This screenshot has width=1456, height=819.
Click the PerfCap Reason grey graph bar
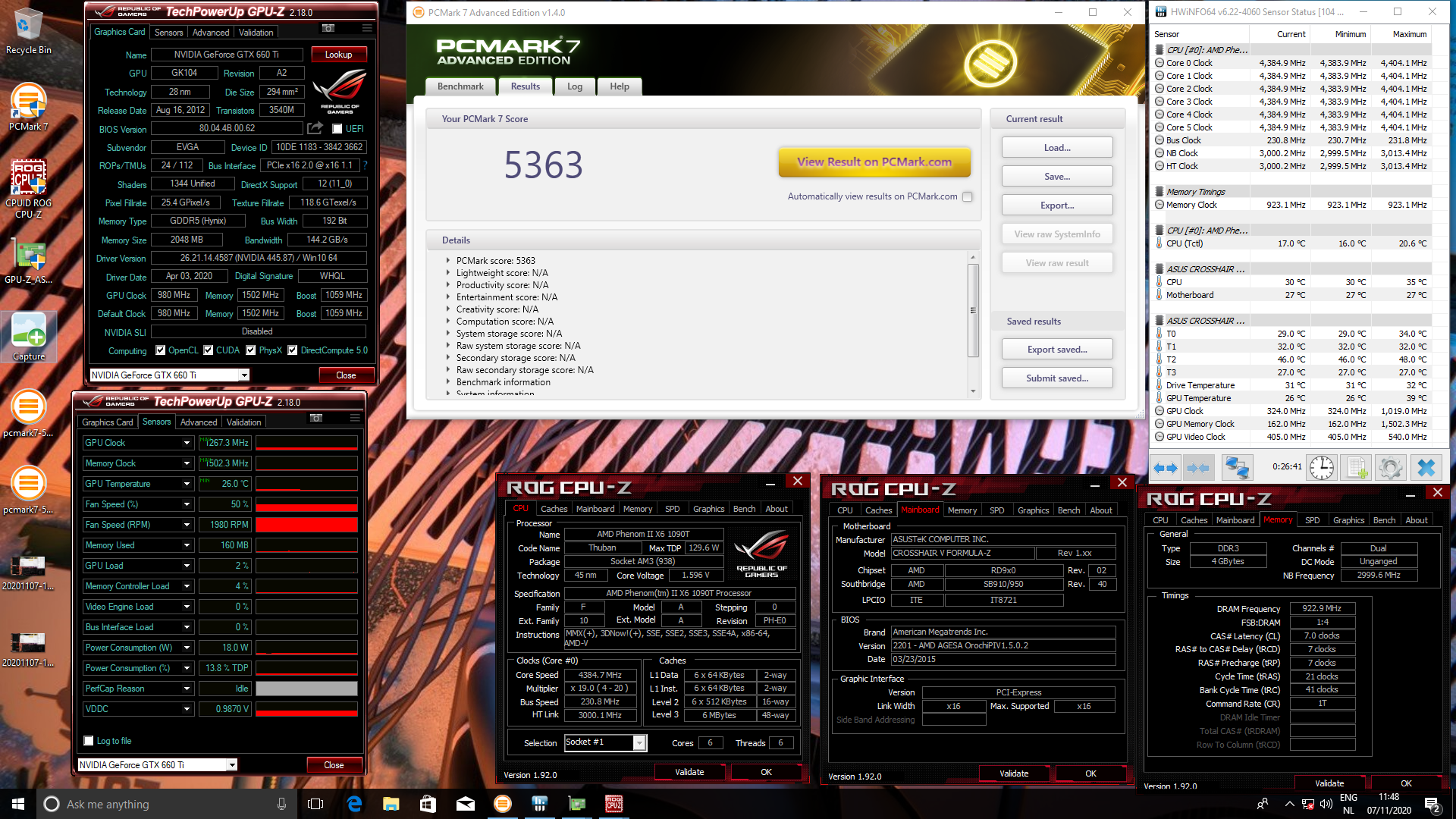[x=306, y=689]
